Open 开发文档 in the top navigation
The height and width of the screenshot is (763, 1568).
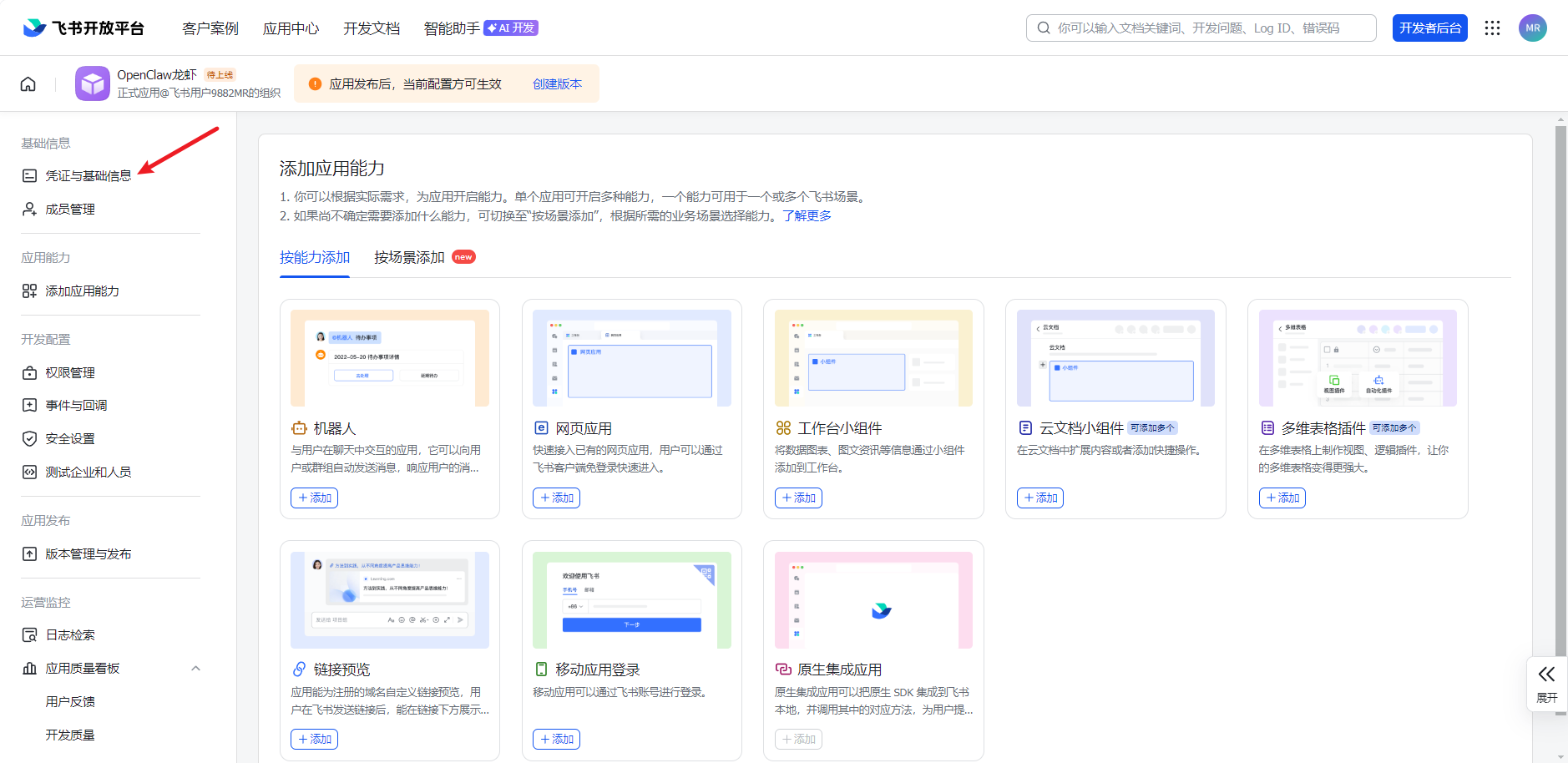[372, 28]
